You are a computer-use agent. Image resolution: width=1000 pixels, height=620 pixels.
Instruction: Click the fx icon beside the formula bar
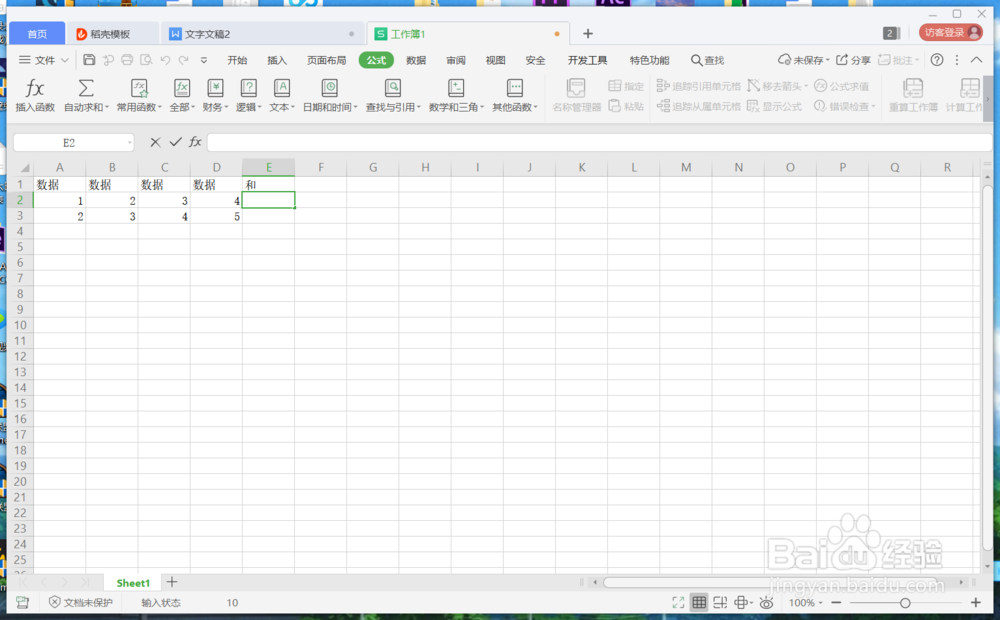pyautogui.click(x=195, y=142)
